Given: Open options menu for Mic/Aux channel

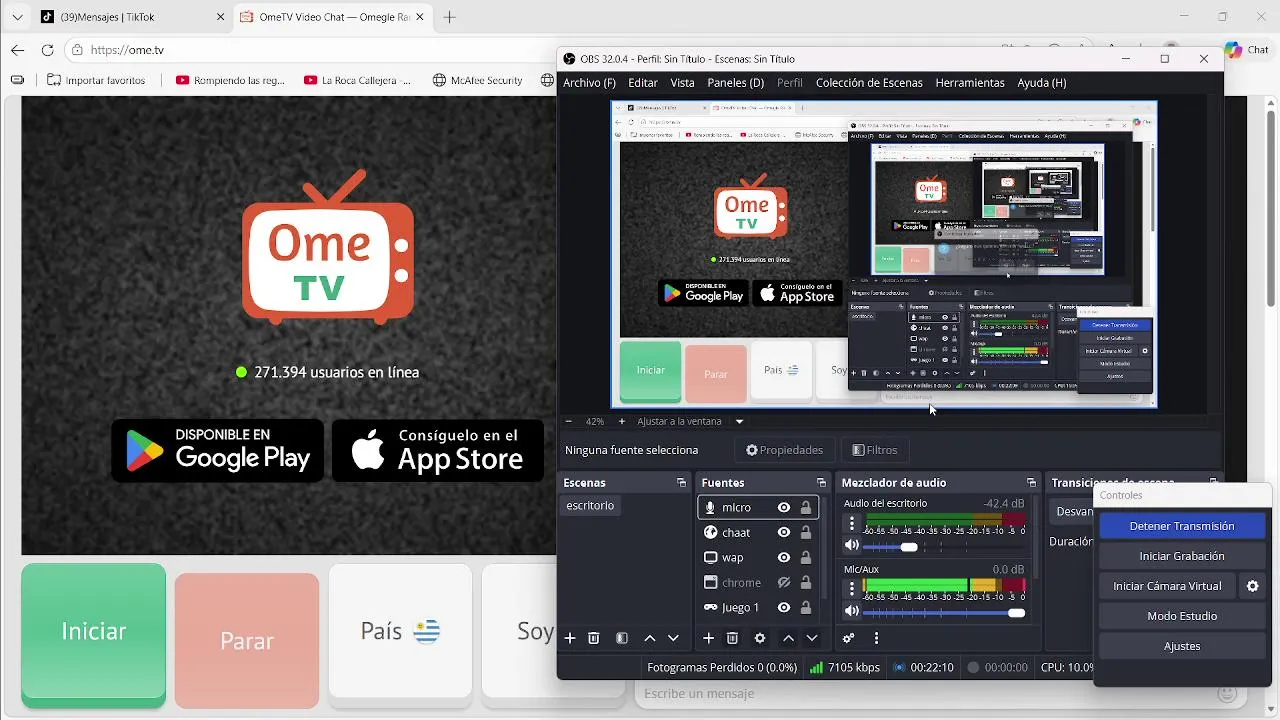Looking at the screenshot, I should [x=852, y=588].
